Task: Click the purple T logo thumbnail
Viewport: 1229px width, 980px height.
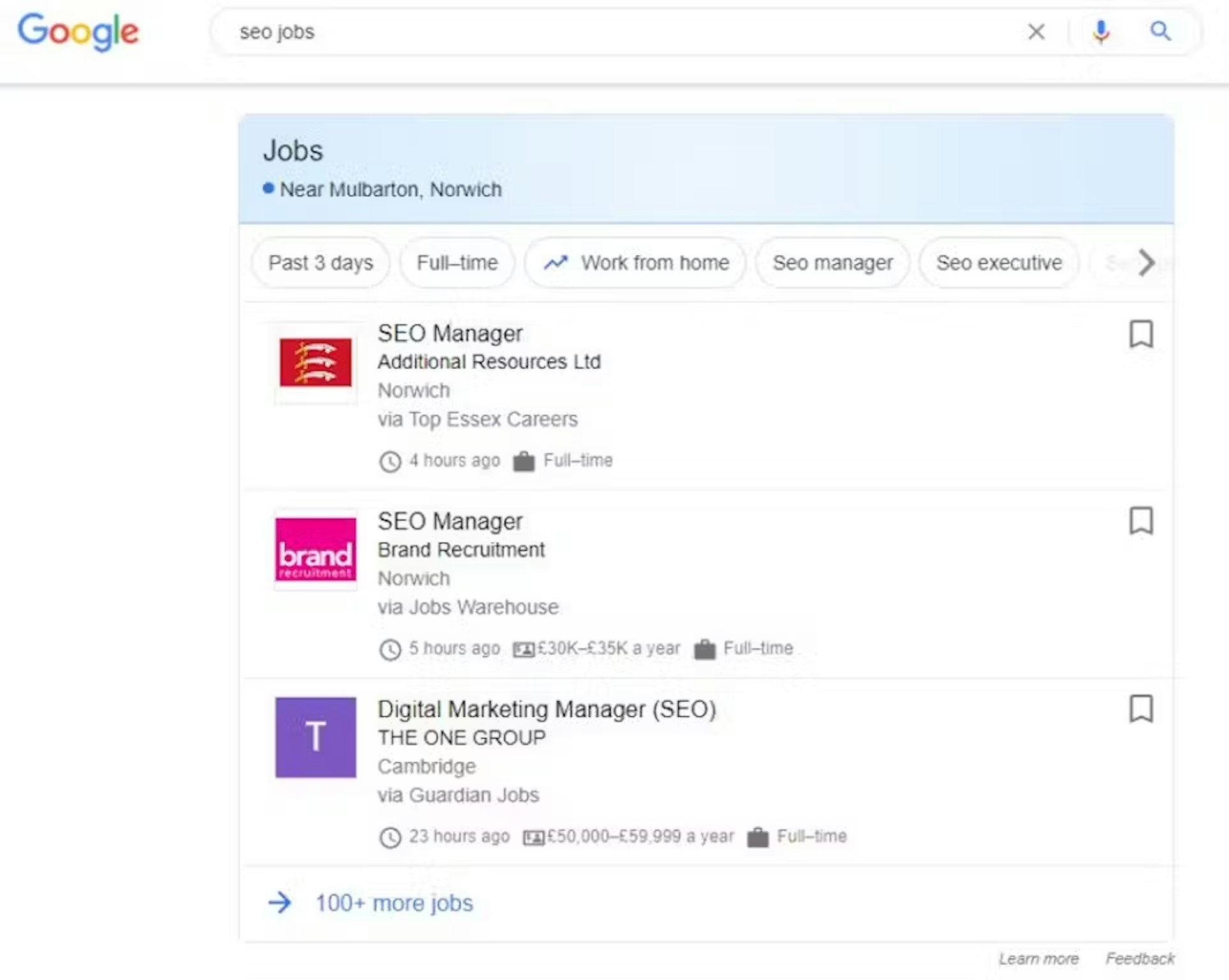Action: click(315, 738)
